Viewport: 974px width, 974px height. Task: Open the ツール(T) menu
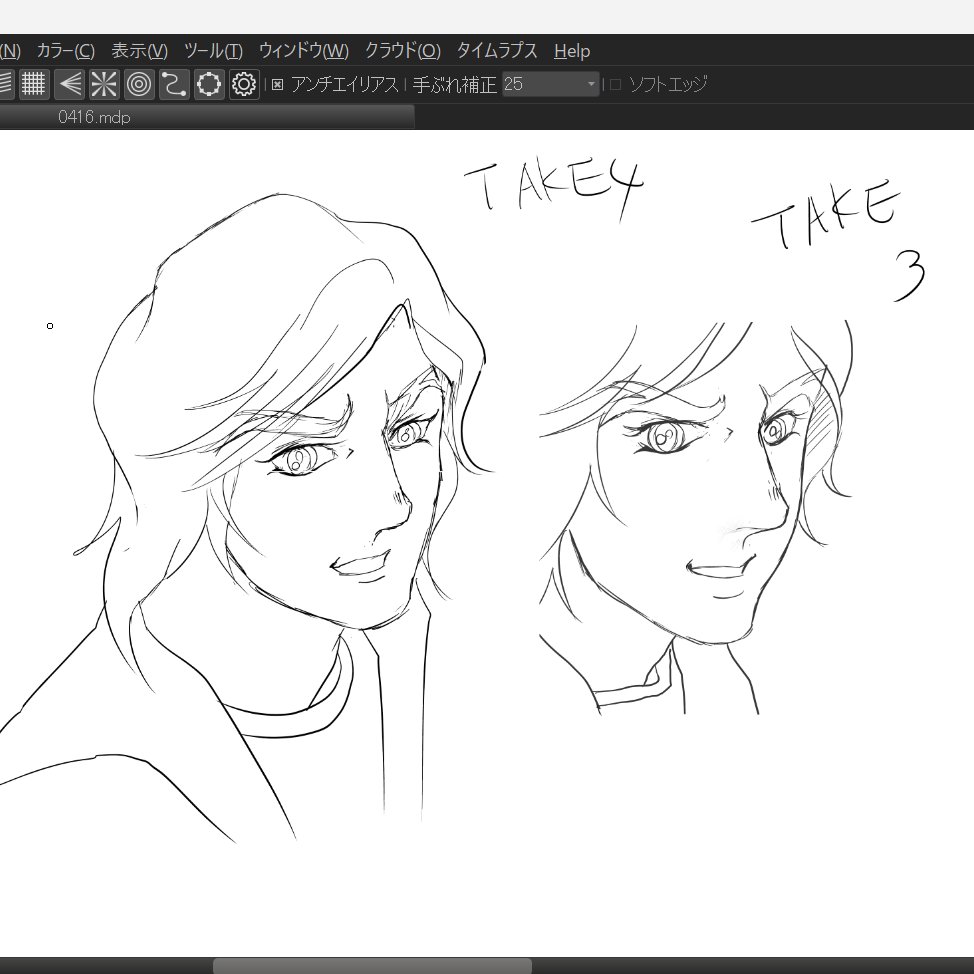213,50
